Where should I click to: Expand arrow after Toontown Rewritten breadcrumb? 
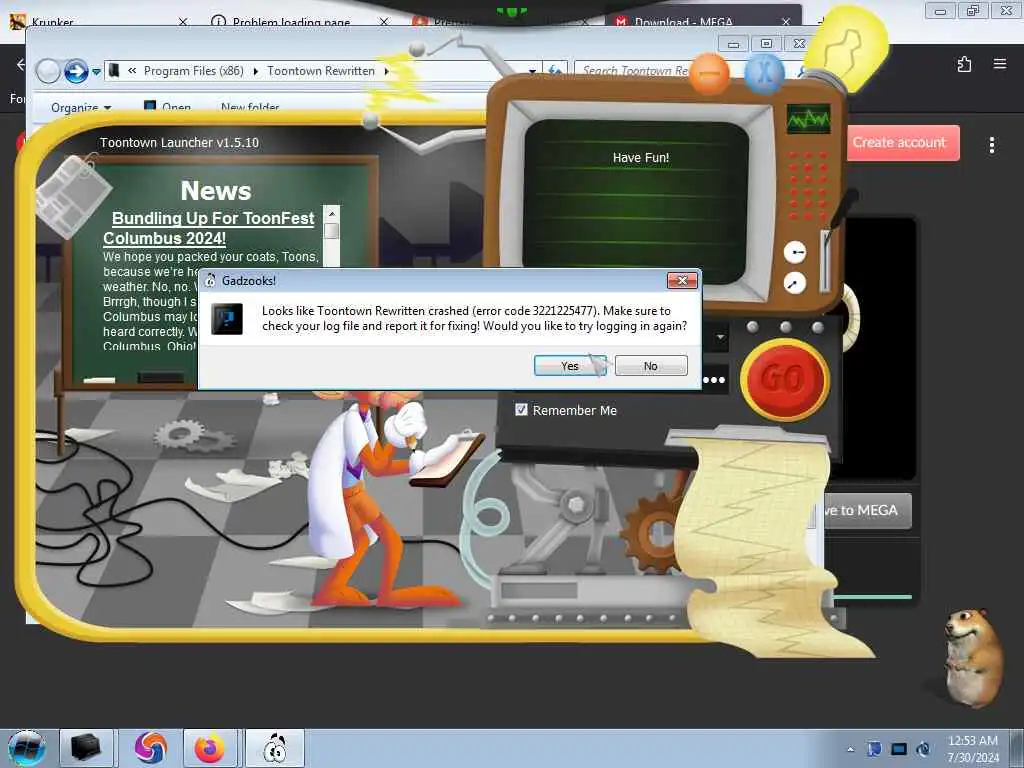pyautogui.click(x=387, y=71)
